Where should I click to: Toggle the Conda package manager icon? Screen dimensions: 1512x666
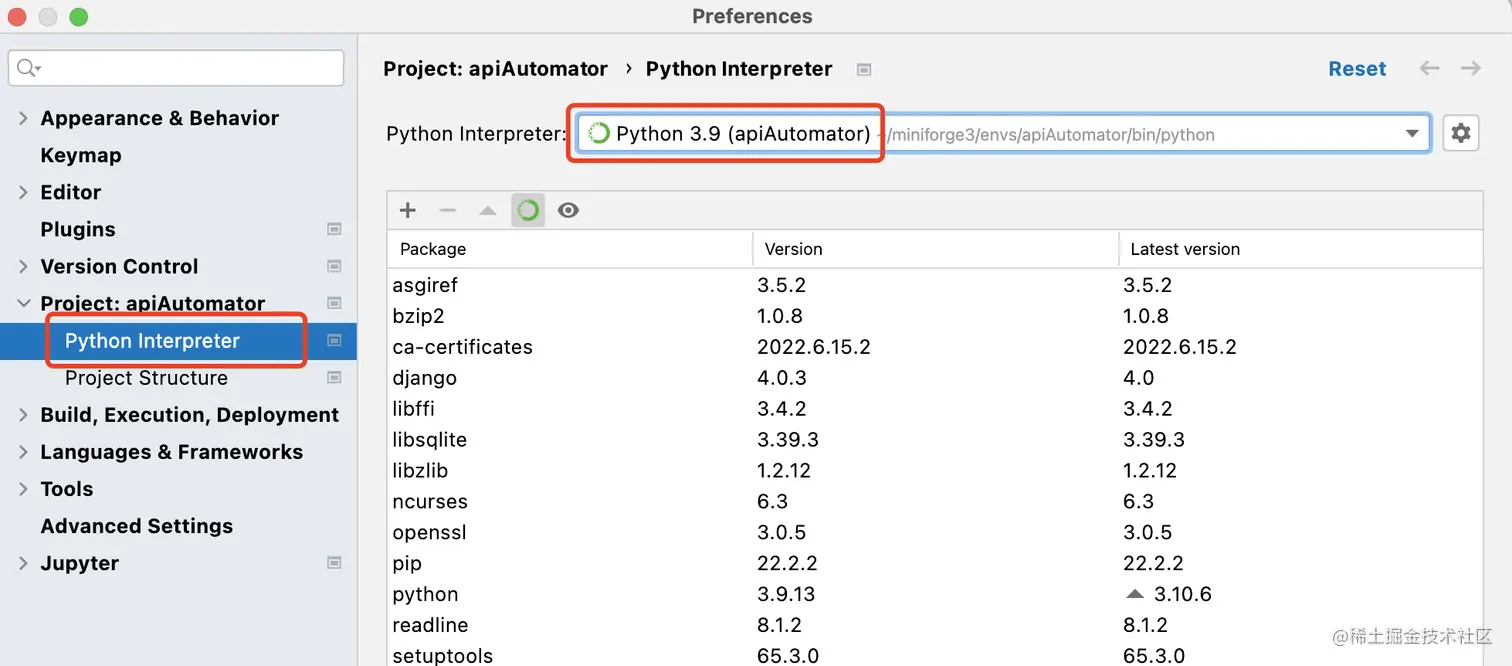tap(528, 210)
